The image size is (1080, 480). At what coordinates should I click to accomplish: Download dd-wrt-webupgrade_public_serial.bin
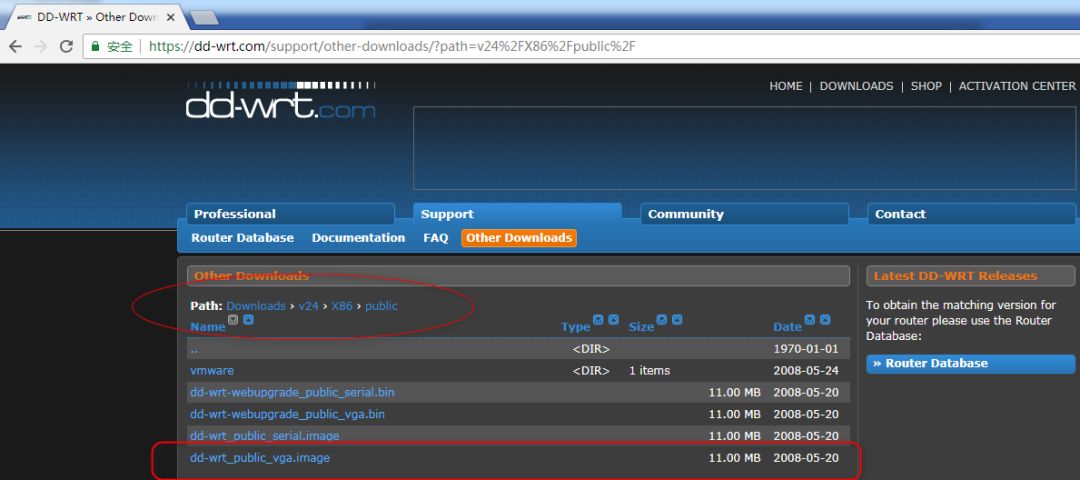(292, 393)
